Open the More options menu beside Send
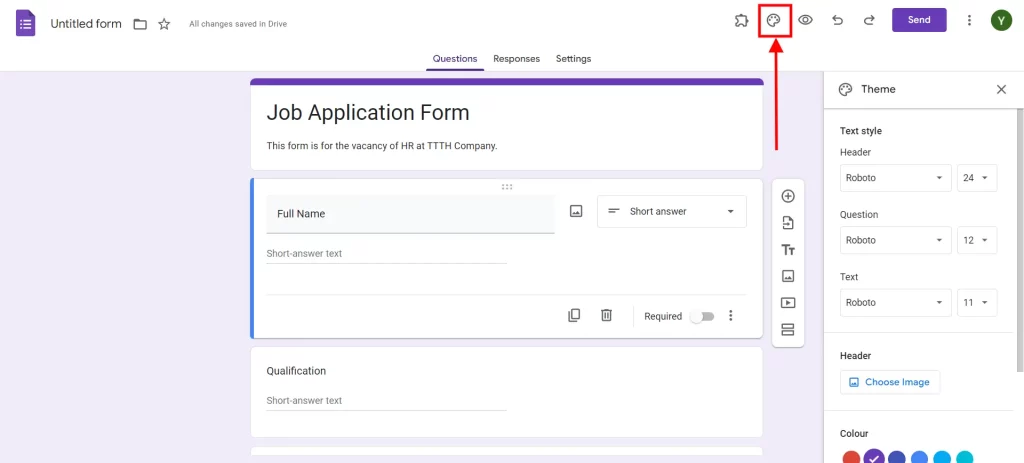Viewport: 1024px width, 463px height. tap(970, 20)
